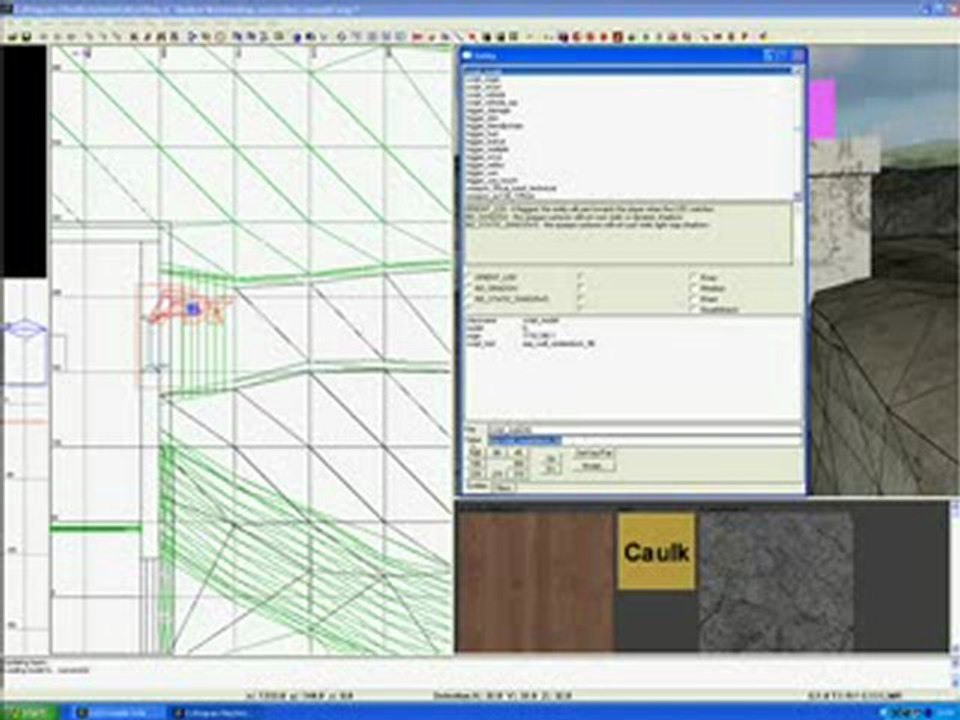This screenshot has width=960, height=720.
Task: Select trigger_multiple in the entity list
Action: [x=487, y=149]
